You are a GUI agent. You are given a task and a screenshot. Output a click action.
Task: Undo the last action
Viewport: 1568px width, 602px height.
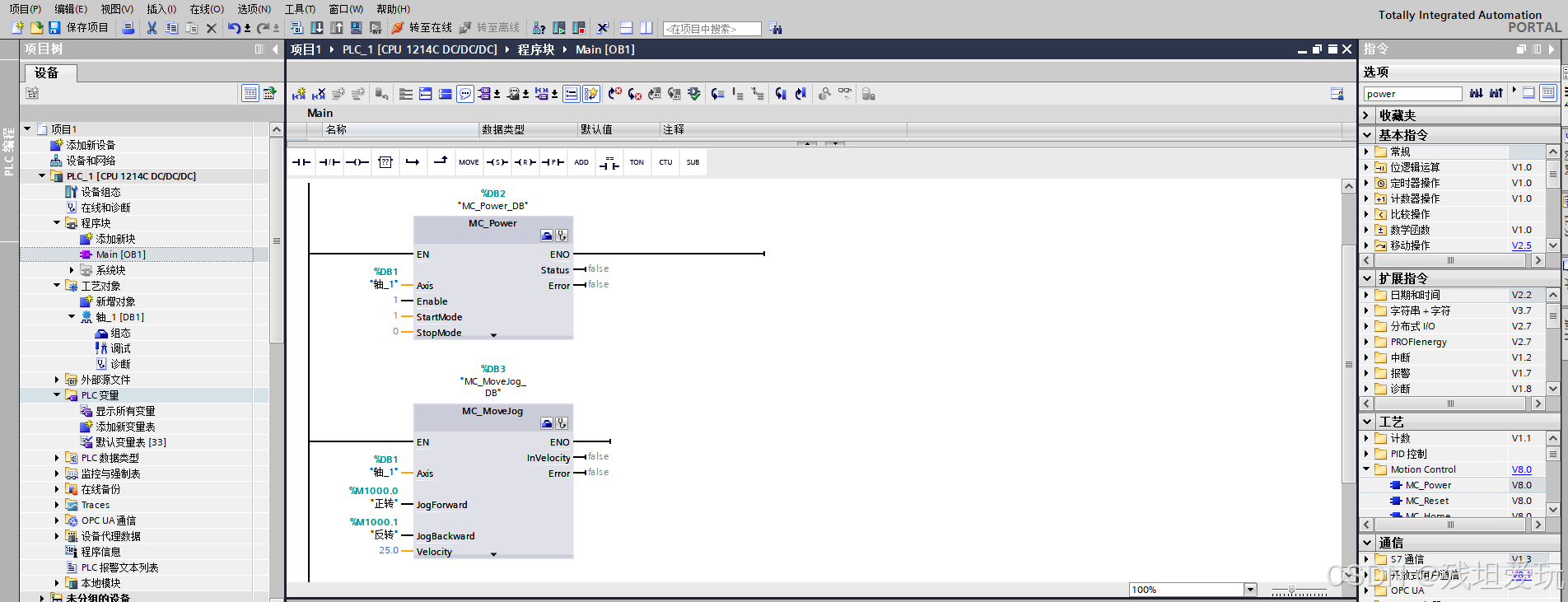(x=235, y=28)
